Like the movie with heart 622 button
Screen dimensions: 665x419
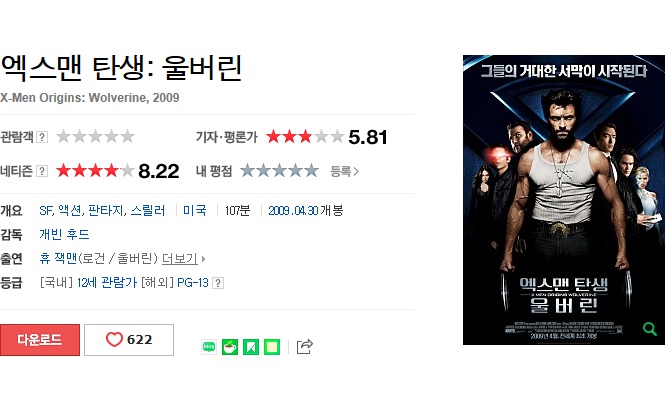point(129,340)
